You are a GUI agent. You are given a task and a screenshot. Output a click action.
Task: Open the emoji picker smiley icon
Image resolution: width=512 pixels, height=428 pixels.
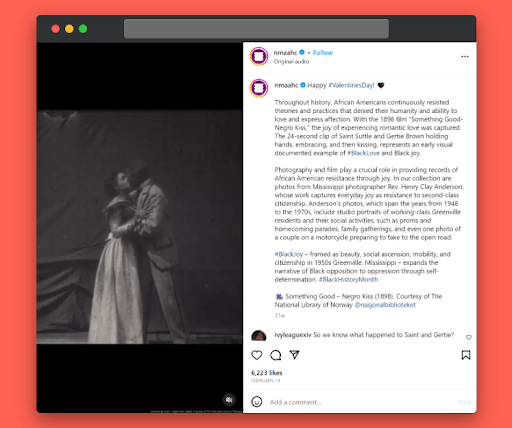pyautogui.click(x=257, y=402)
